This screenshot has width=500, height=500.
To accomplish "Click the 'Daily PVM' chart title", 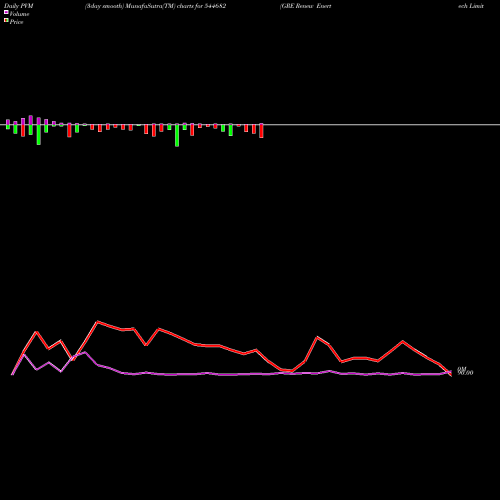I will [x=19, y=6].
